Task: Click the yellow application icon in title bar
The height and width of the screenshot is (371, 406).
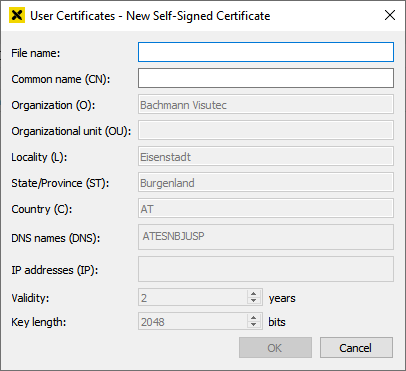Action: [x=17, y=15]
